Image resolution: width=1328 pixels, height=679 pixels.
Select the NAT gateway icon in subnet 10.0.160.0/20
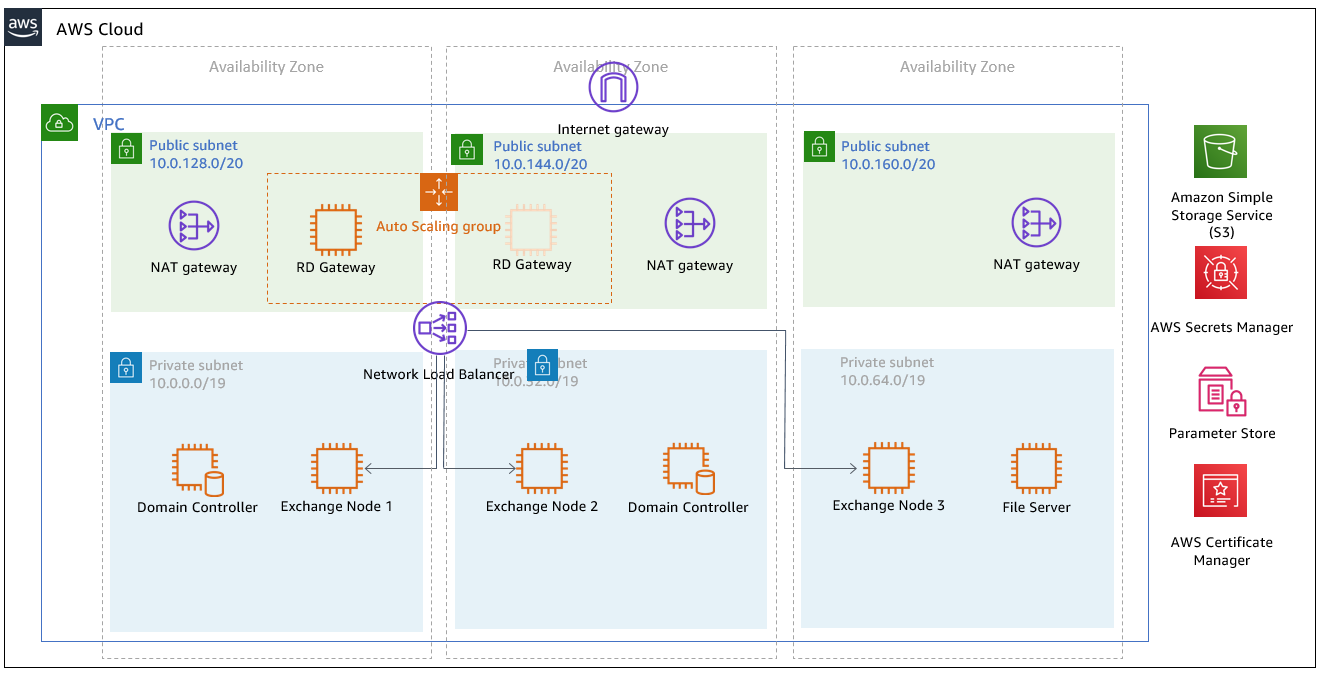[1036, 223]
